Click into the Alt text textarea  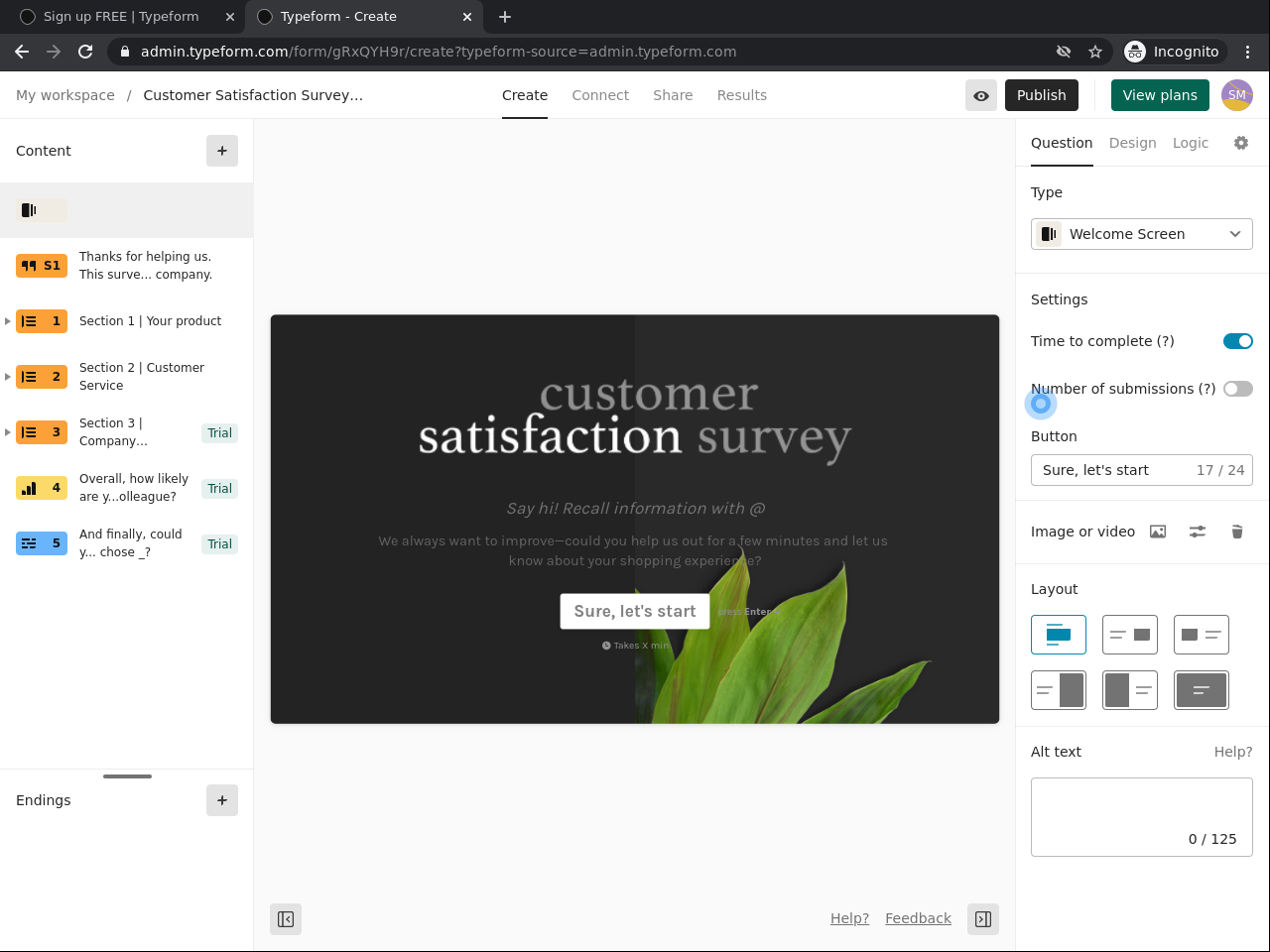coord(1142,817)
